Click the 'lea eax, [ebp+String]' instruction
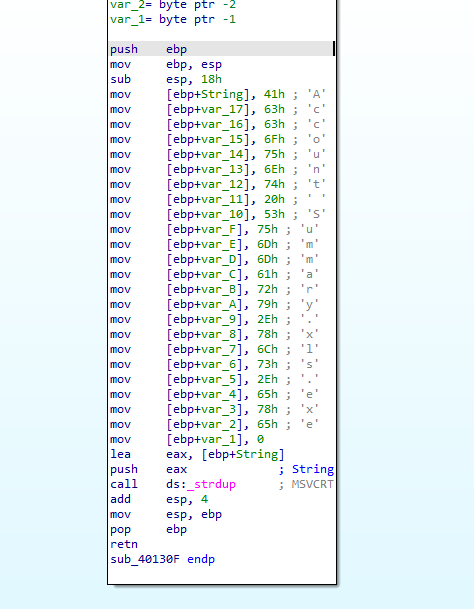Image resolution: width=474 pixels, height=609 pixels. coord(197,455)
